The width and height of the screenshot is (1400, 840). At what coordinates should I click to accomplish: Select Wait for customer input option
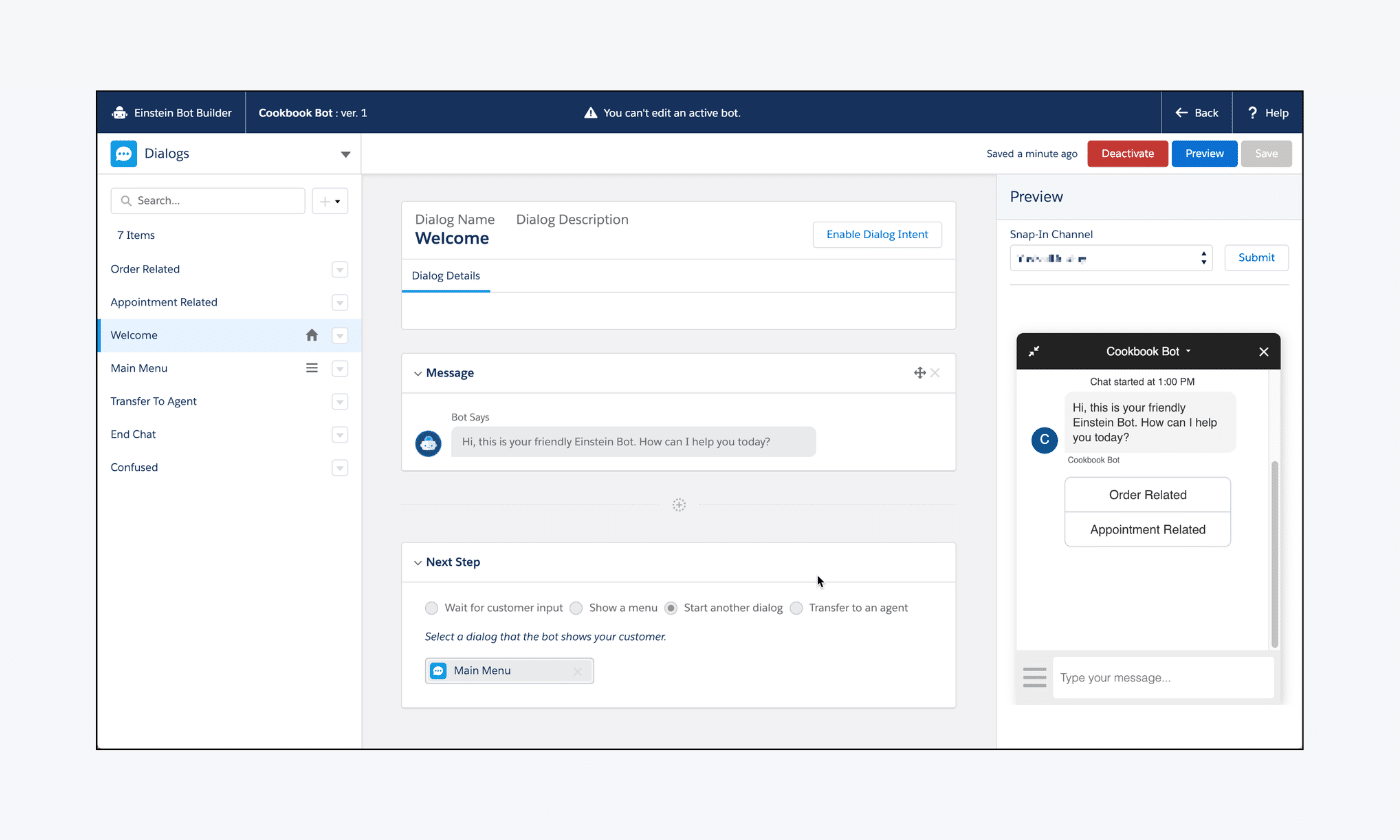tap(432, 608)
